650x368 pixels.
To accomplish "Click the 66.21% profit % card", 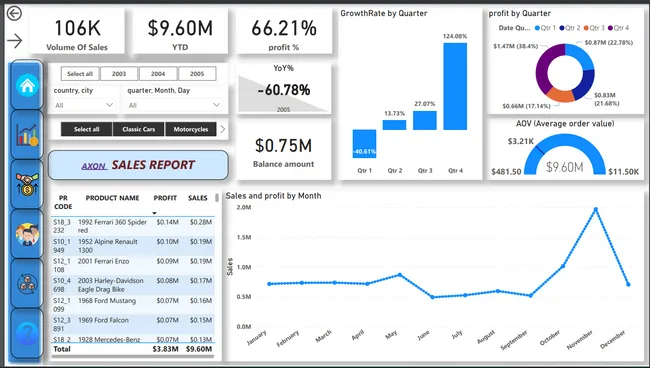I will [x=284, y=31].
